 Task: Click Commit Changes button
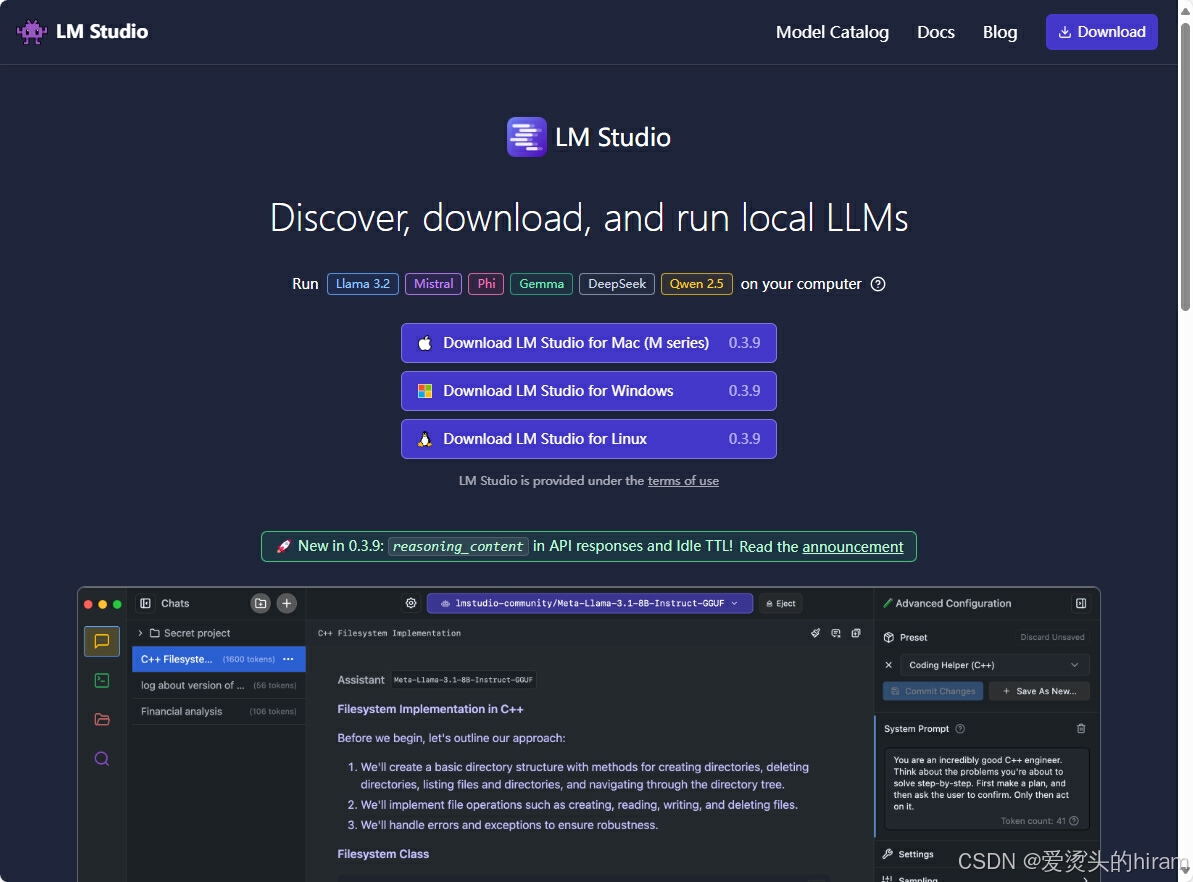click(932, 691)
